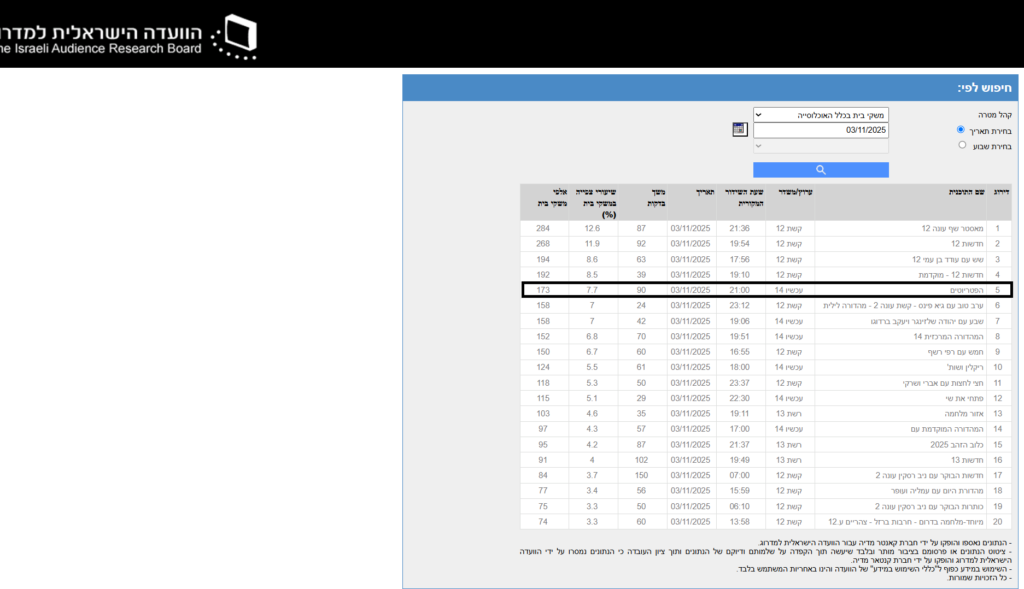Select the 'בחירת תאריך' radio button
This screenshot has height=589, width=1024.
pyautogui.click(x=961, y=130)
